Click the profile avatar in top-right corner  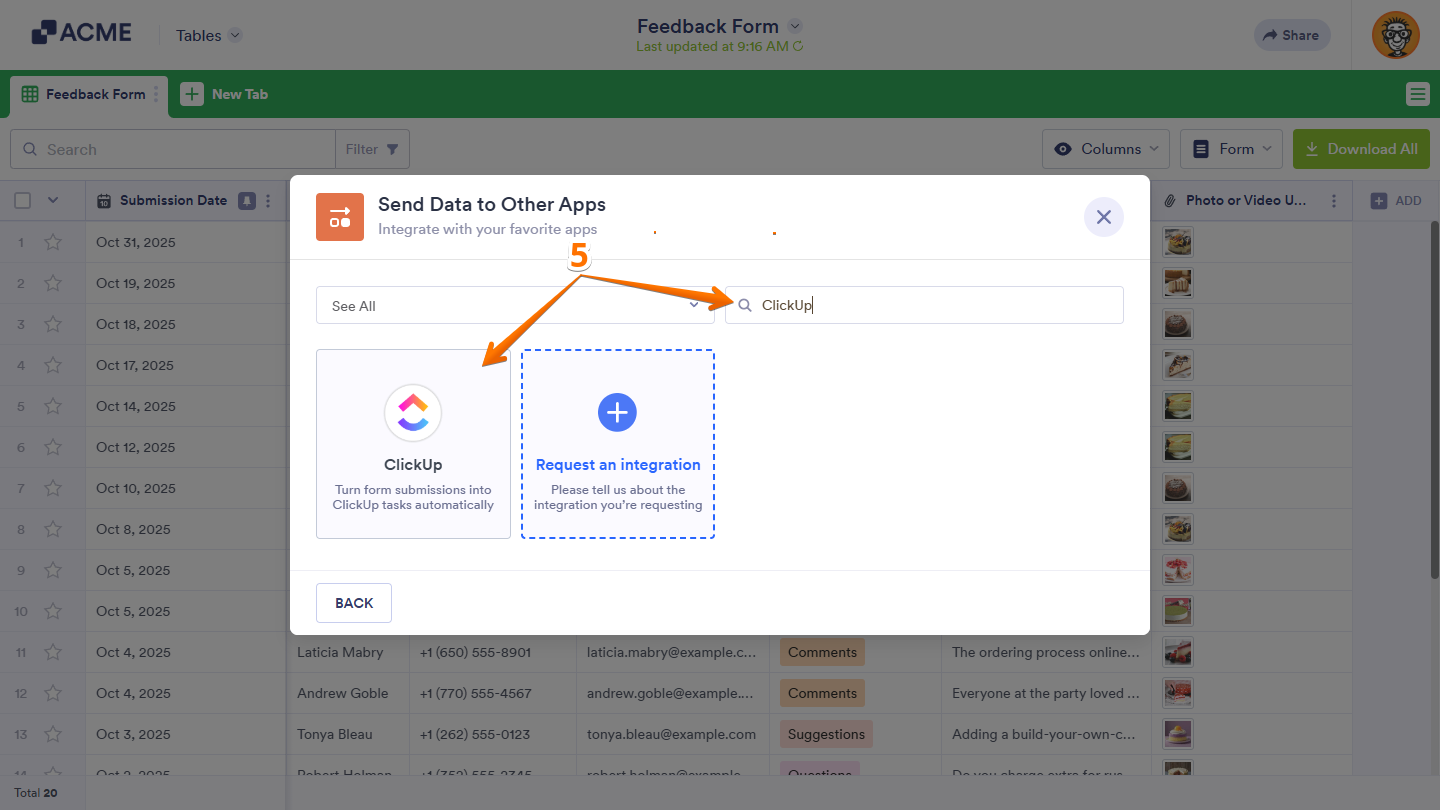pyautogui.click(x=1395, y=35)
